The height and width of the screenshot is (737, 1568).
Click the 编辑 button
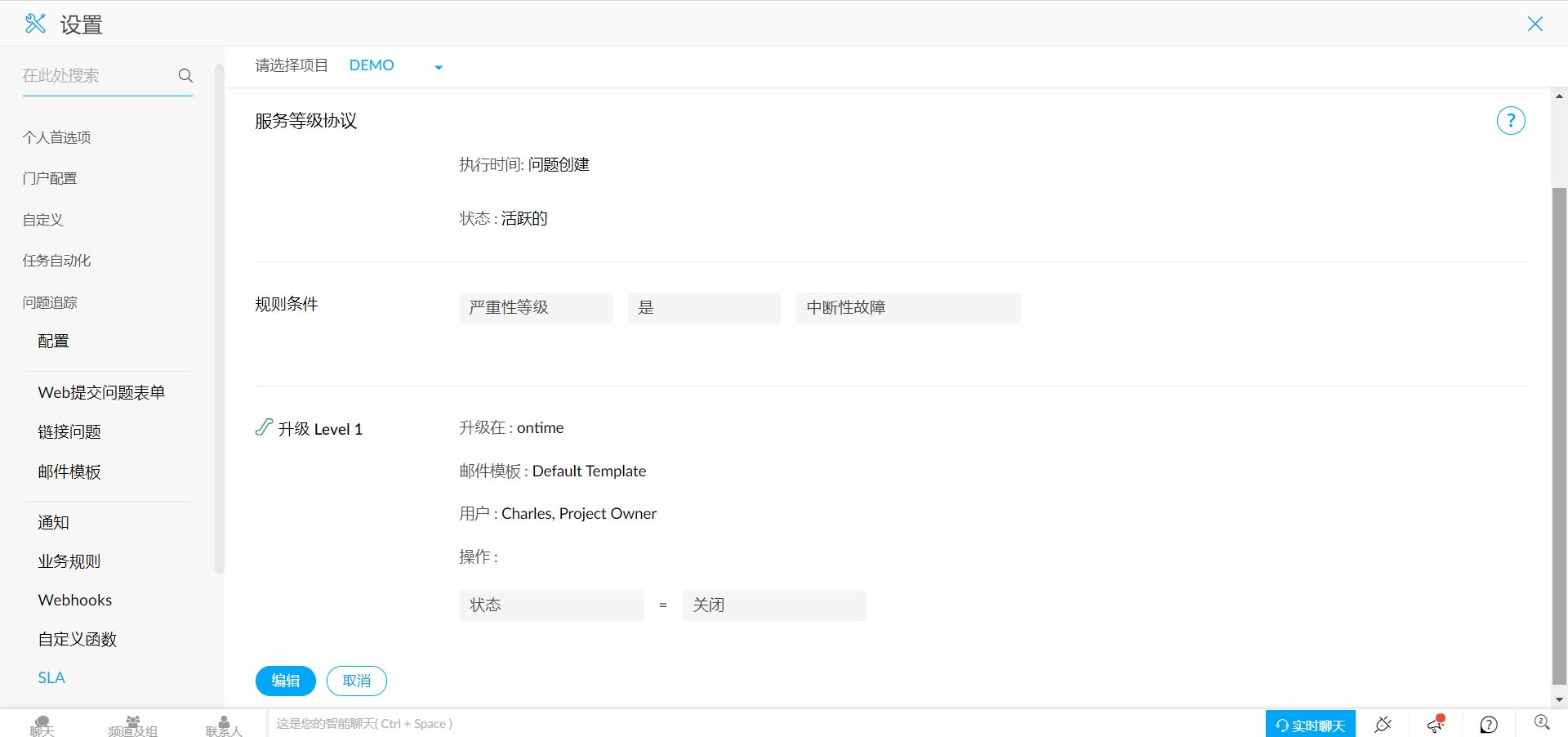pos(285,681)
